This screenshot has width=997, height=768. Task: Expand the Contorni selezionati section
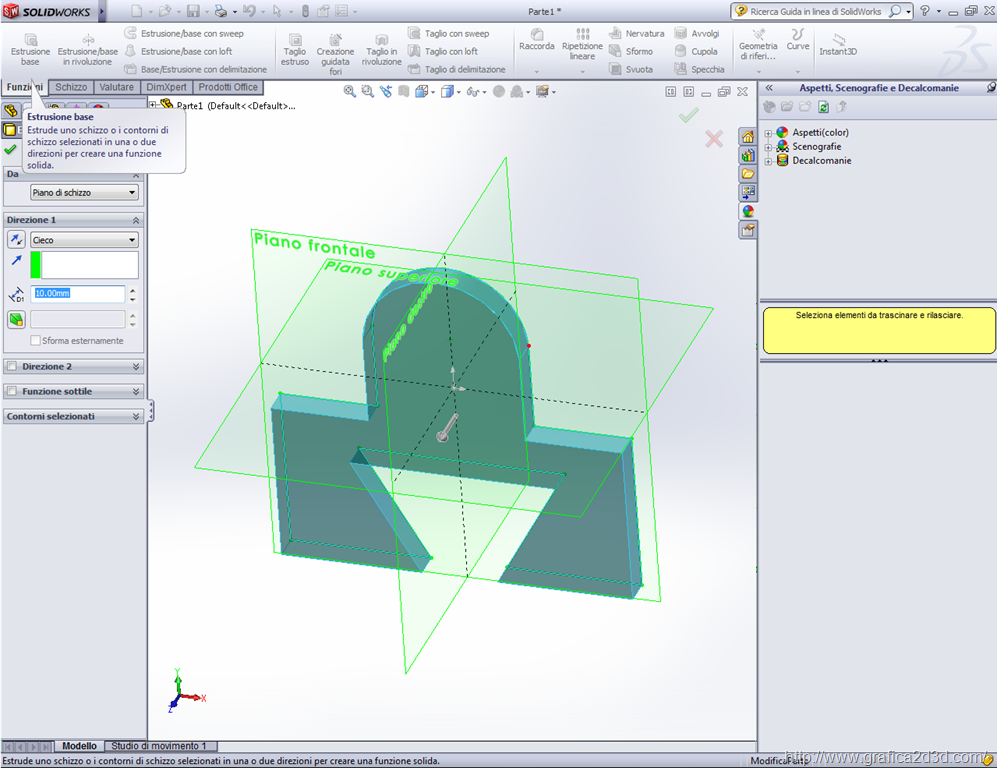136,416
